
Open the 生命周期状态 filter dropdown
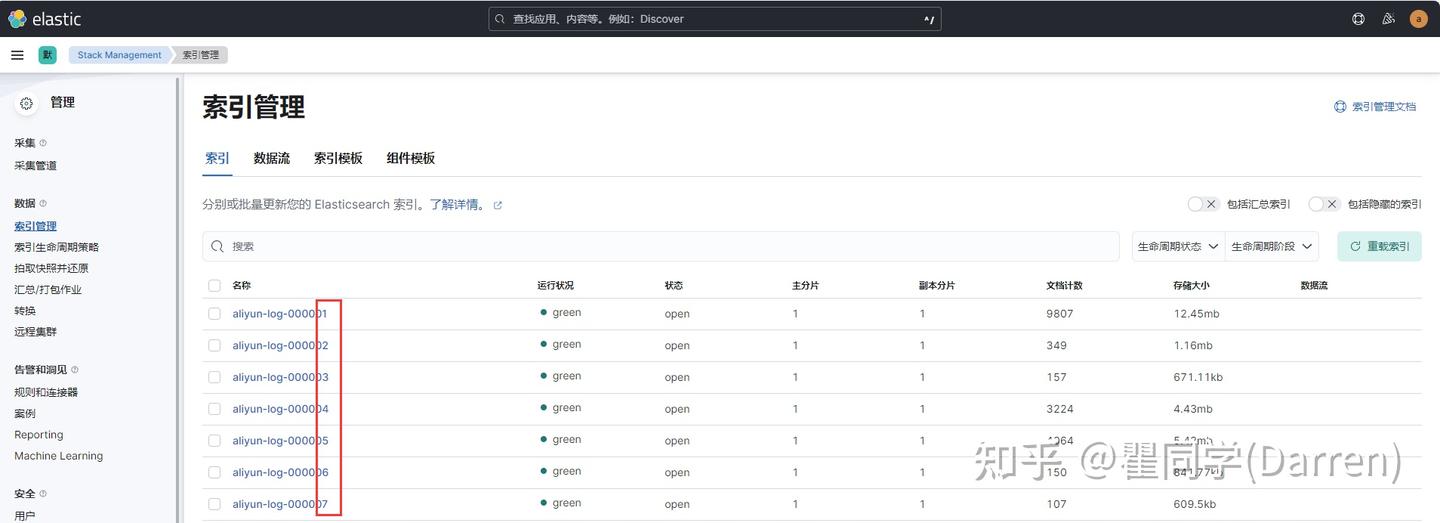click(1178, 246)
